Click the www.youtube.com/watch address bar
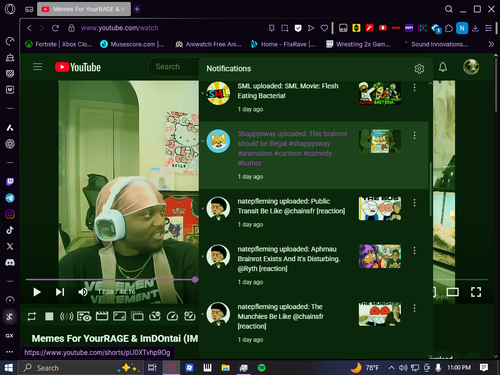500x375 pixels. [119, 28]
